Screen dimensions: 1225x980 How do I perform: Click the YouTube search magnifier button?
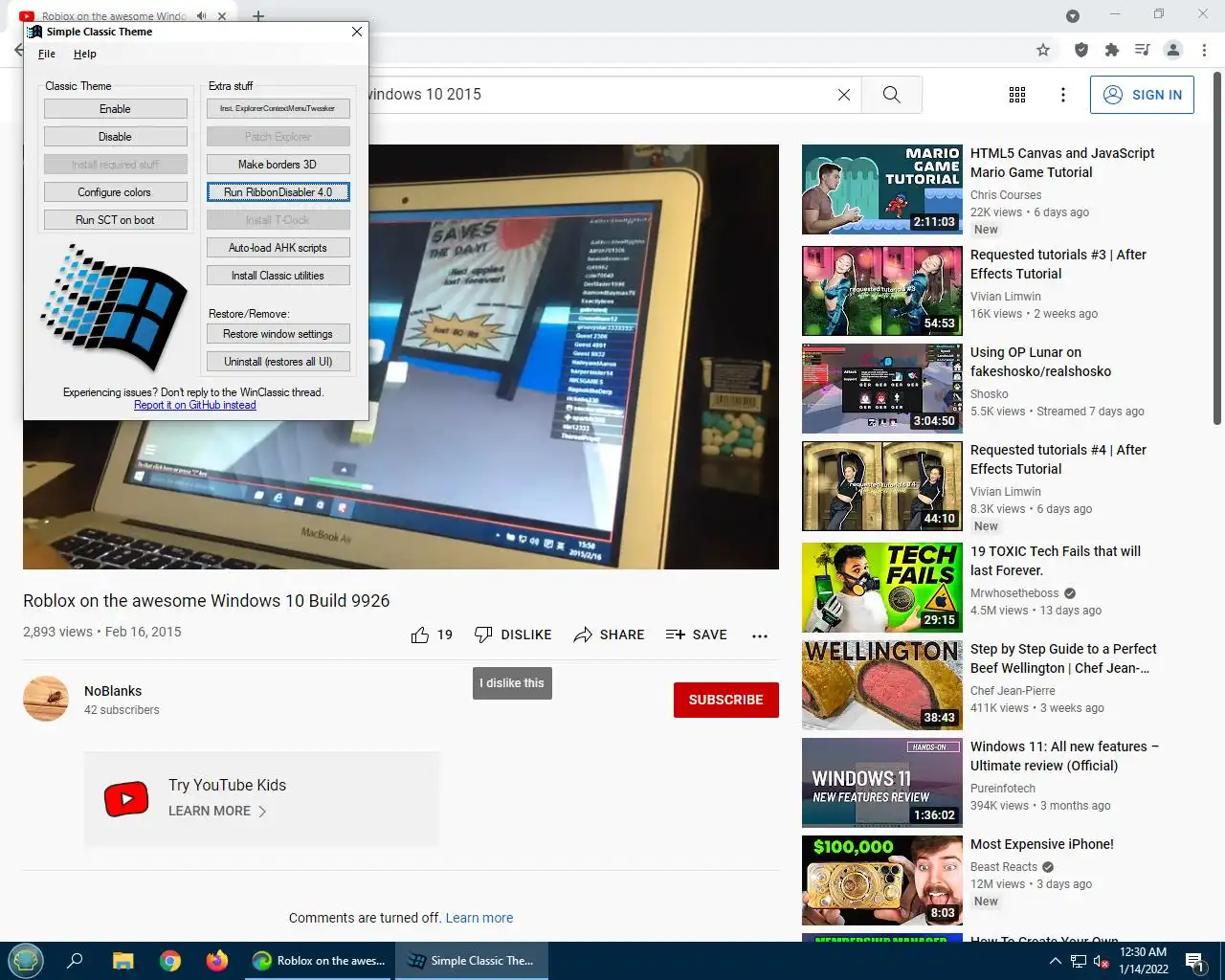(891, 95)
